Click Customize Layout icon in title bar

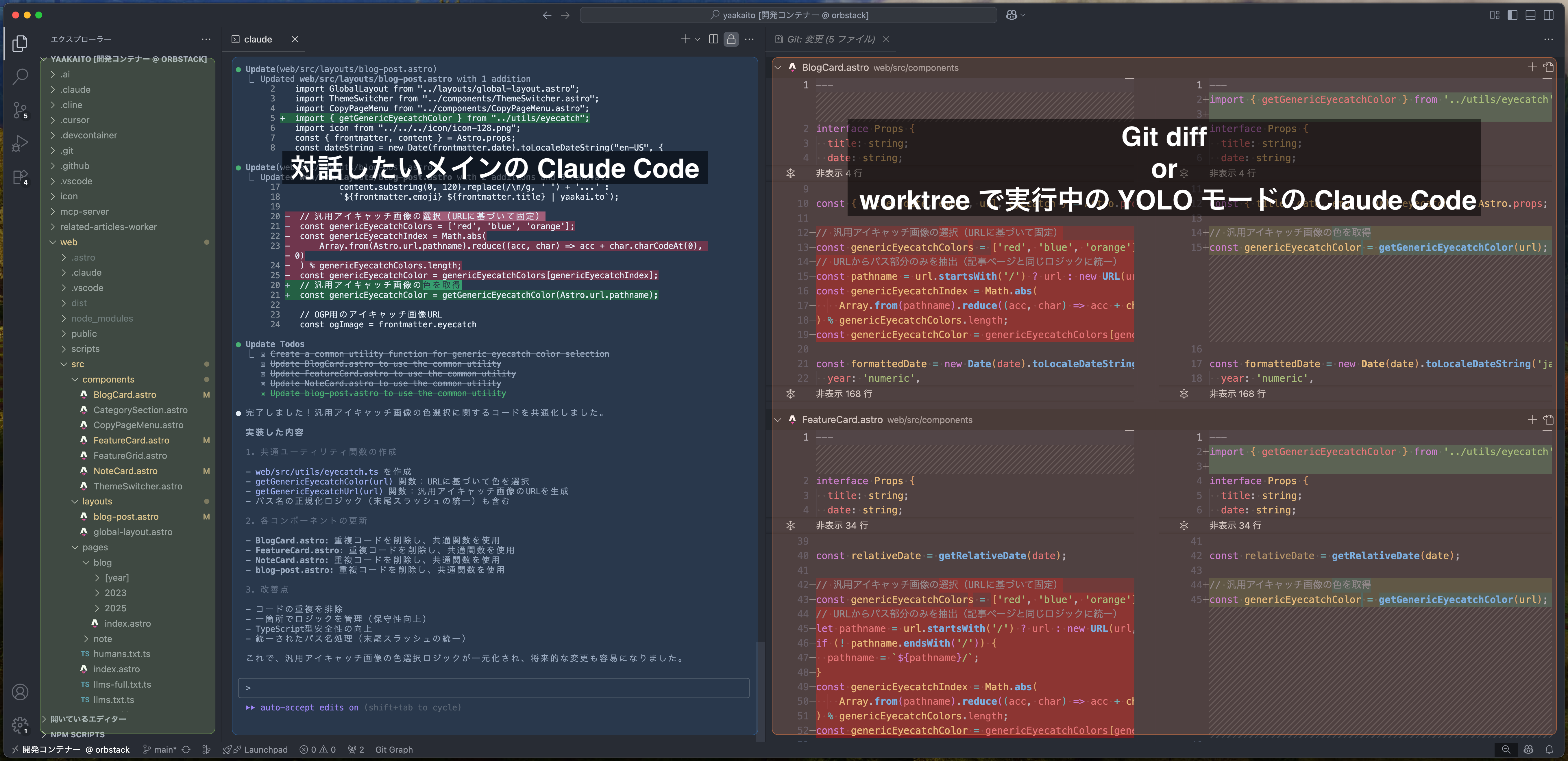1494,15
